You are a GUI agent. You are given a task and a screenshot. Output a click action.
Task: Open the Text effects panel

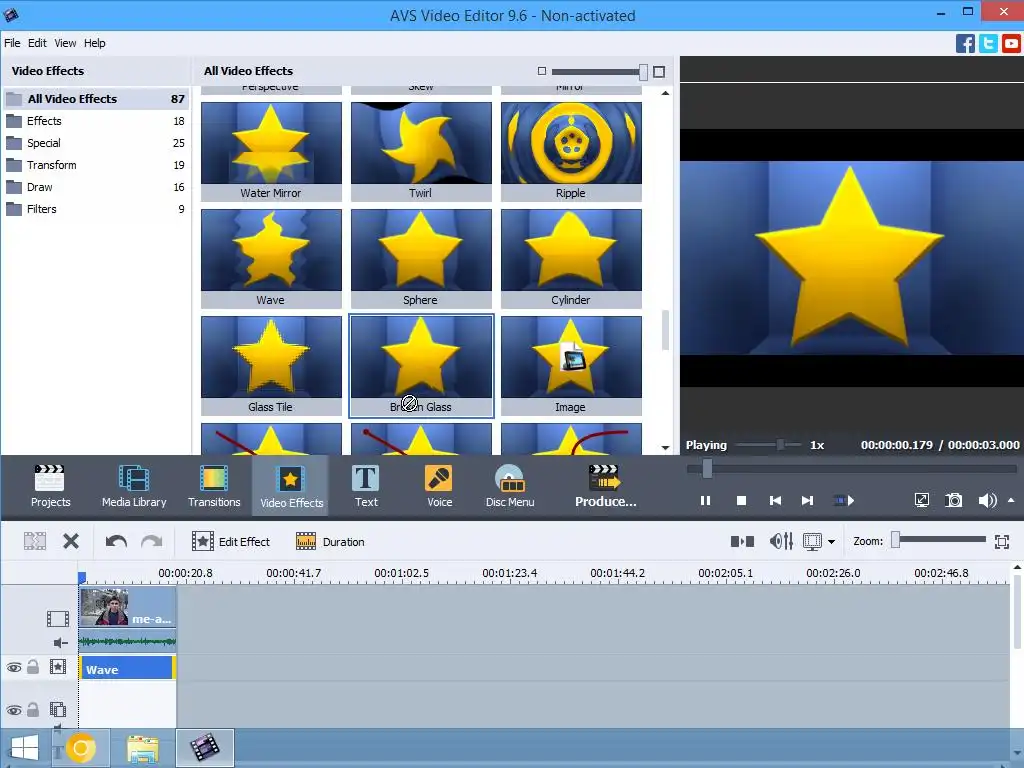tap(366, 486)
